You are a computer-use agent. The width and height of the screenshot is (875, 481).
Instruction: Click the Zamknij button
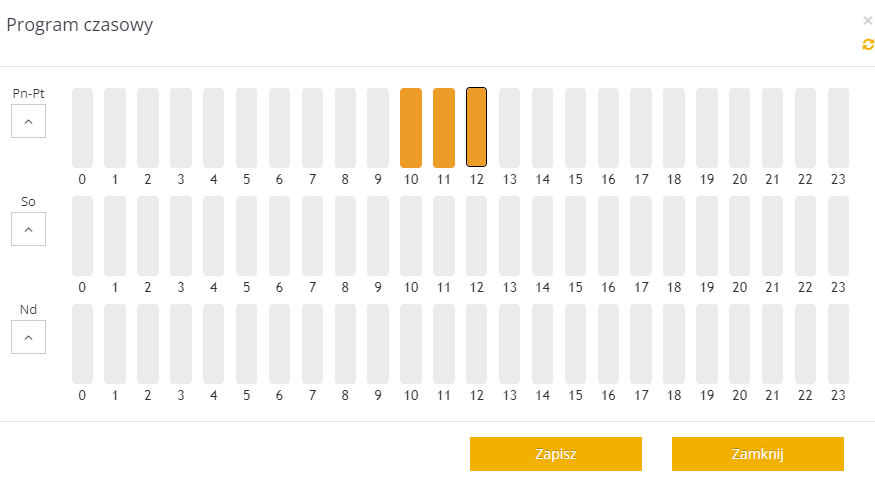(x=758, y=454)
